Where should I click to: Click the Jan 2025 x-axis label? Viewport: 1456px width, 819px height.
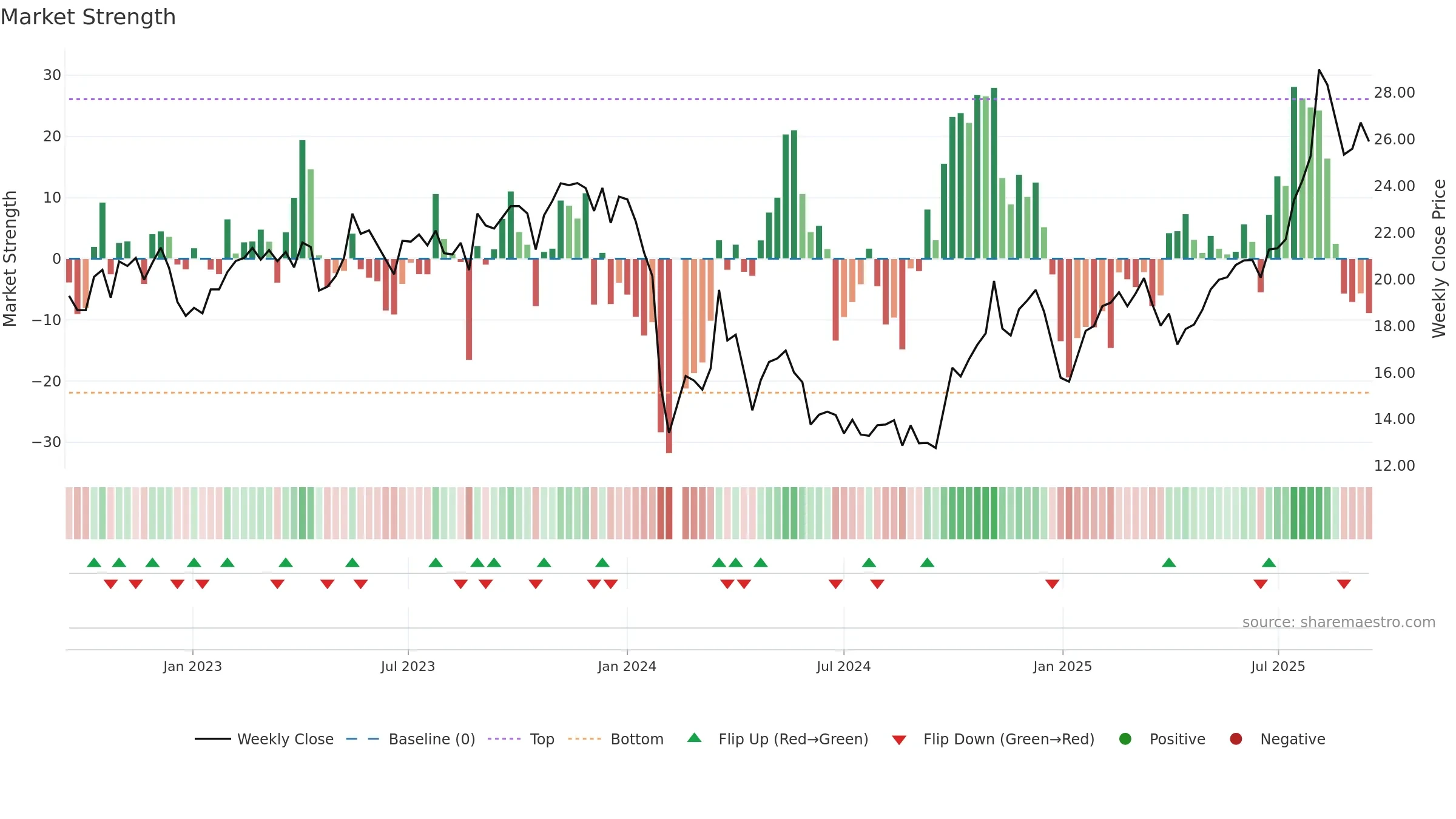(x=1062, y=666)
